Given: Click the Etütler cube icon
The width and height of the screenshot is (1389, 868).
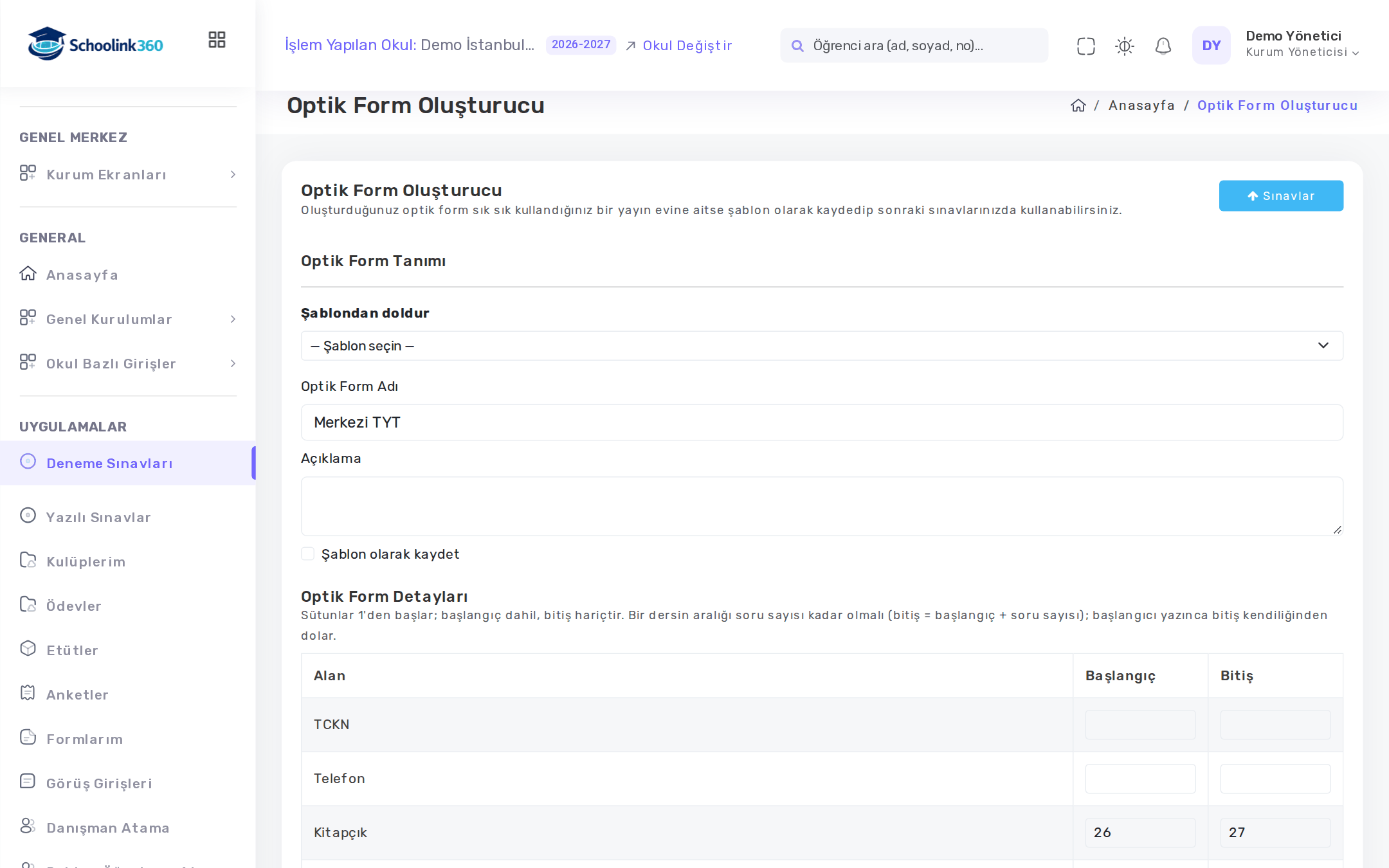Looking at the screenshot, I should click(28, 649).
